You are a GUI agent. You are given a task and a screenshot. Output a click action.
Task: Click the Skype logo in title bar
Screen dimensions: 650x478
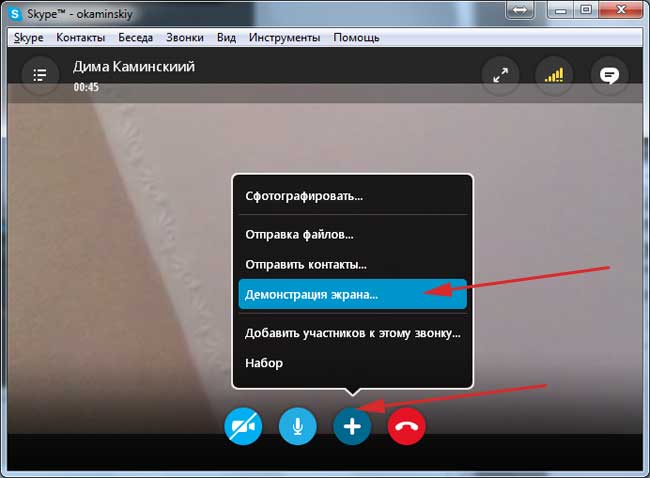(x=16, y=10)
